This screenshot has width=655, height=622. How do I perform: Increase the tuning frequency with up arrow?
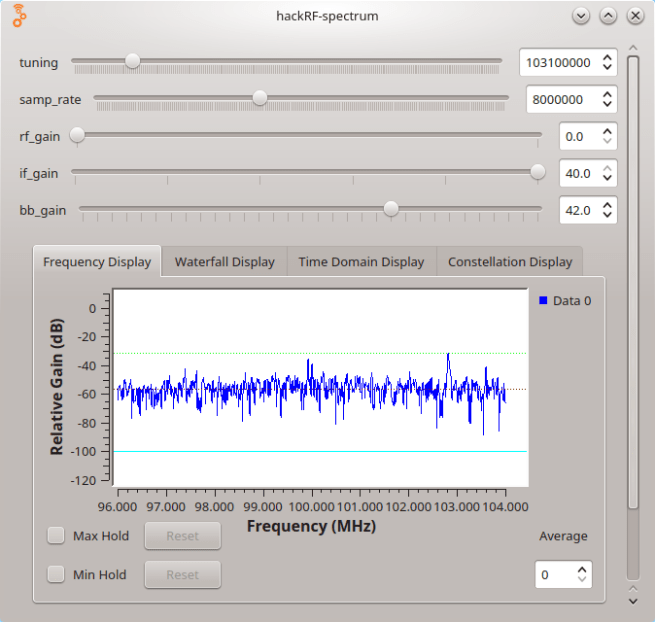(606, 57)
